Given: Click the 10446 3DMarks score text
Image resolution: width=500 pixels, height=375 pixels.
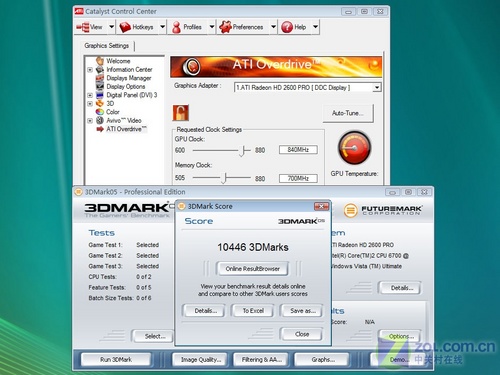Looking at the screenshot, I should click(253, 247).
